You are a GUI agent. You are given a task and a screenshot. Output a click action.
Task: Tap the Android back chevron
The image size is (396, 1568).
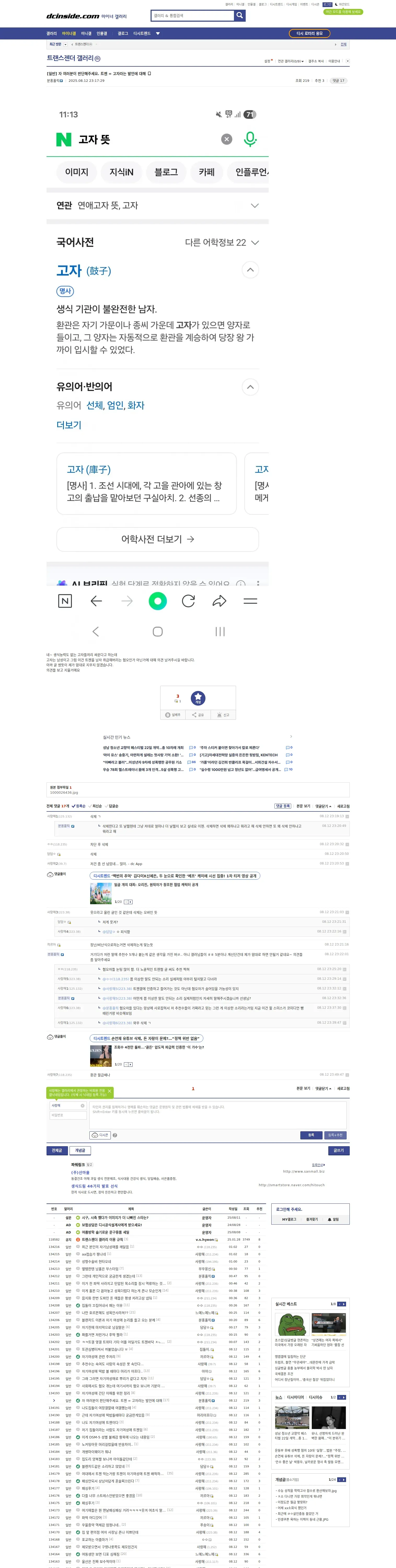pyautogui.click(x=96, y=632)
